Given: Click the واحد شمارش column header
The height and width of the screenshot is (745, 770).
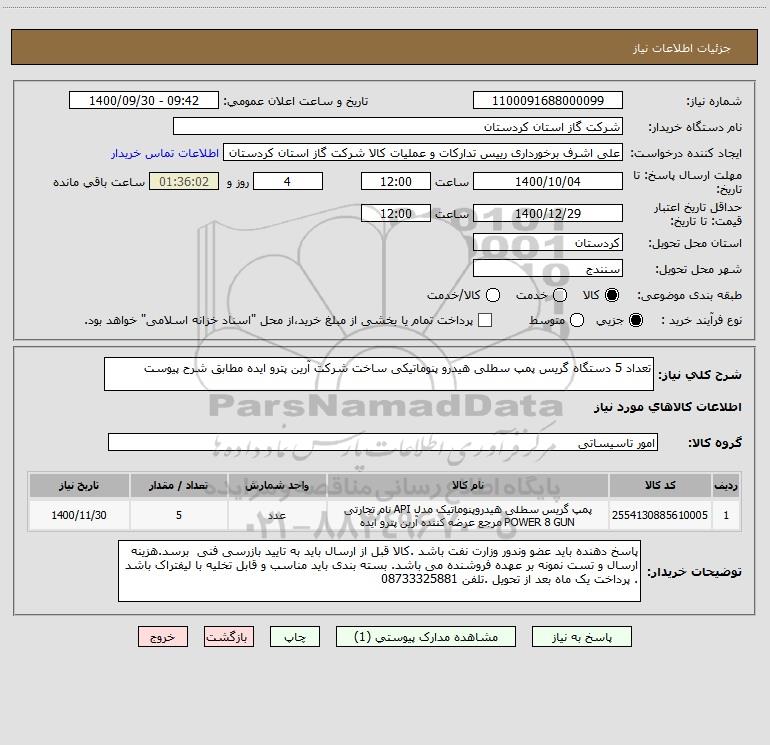Looking at the screenshot, I should [x=277, y=486].
